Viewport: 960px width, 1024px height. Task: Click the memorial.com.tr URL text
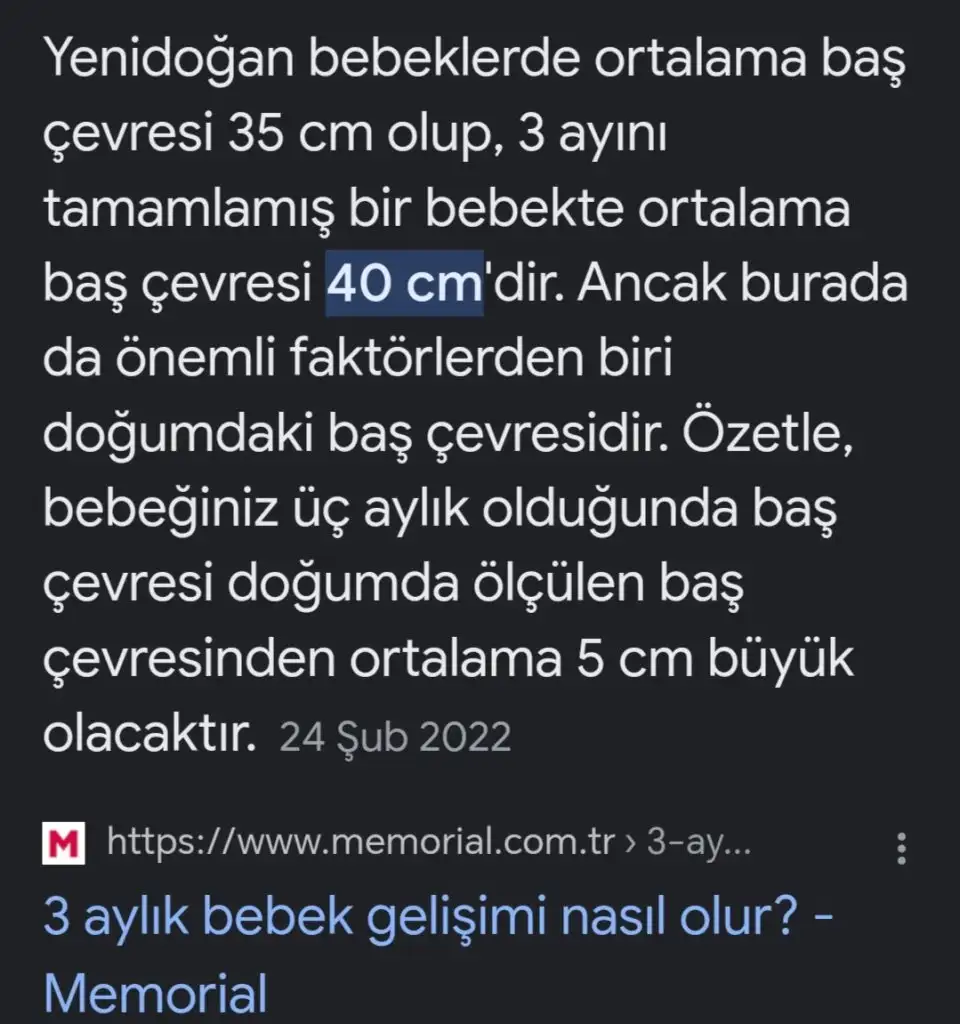[360, 843]
